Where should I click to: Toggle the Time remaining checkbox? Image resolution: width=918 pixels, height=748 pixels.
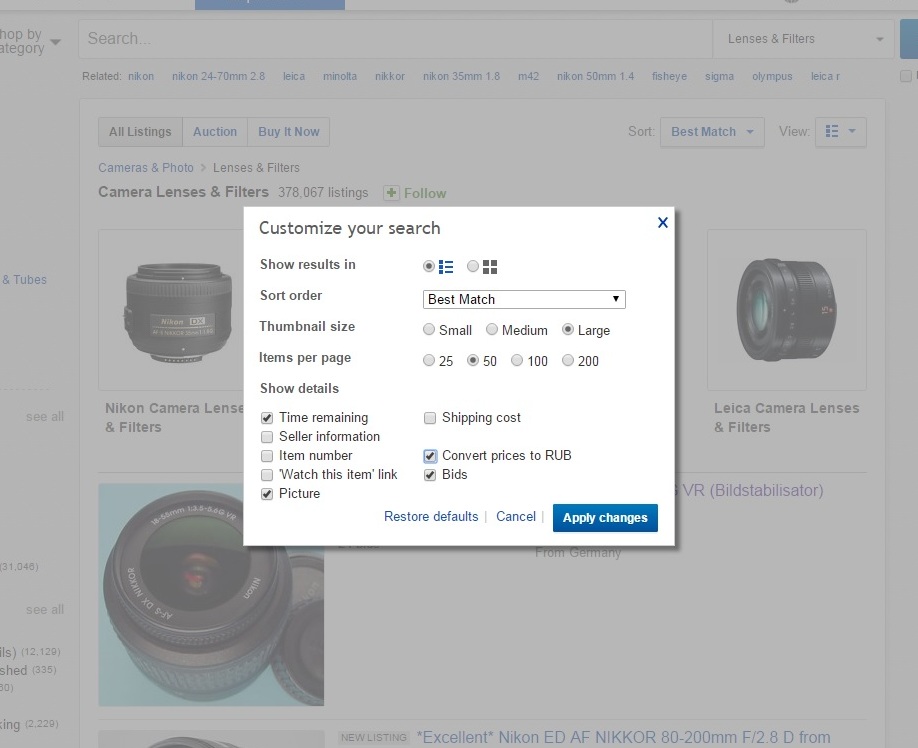point(267,418)
